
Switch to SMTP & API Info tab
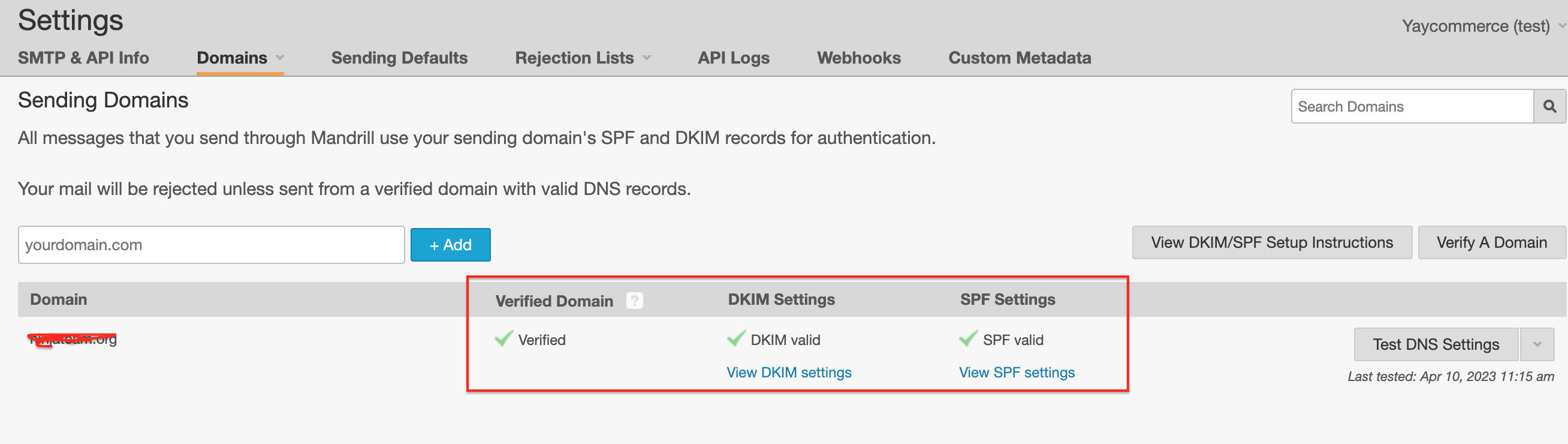click(83, 58)
